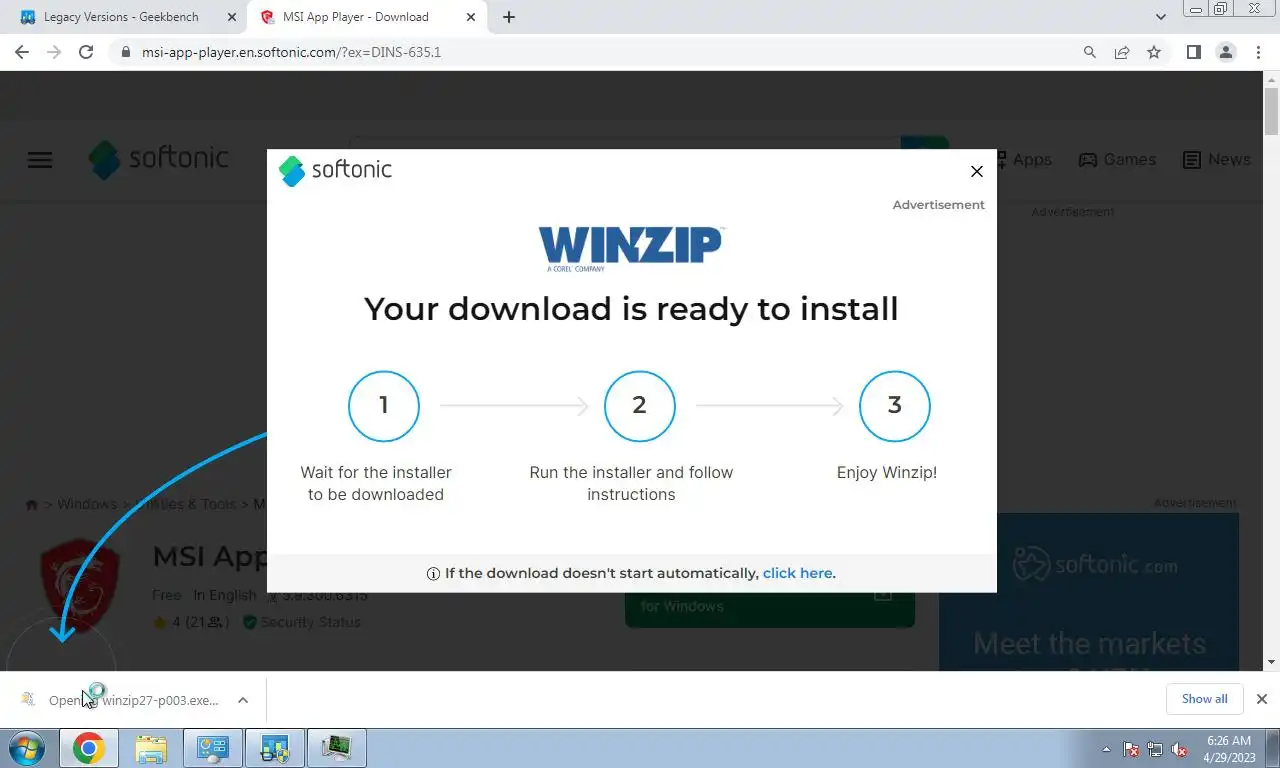This screenshot has height=768, width=1280.
Task: Click the MSI dragon app icon
Action: 80,585
